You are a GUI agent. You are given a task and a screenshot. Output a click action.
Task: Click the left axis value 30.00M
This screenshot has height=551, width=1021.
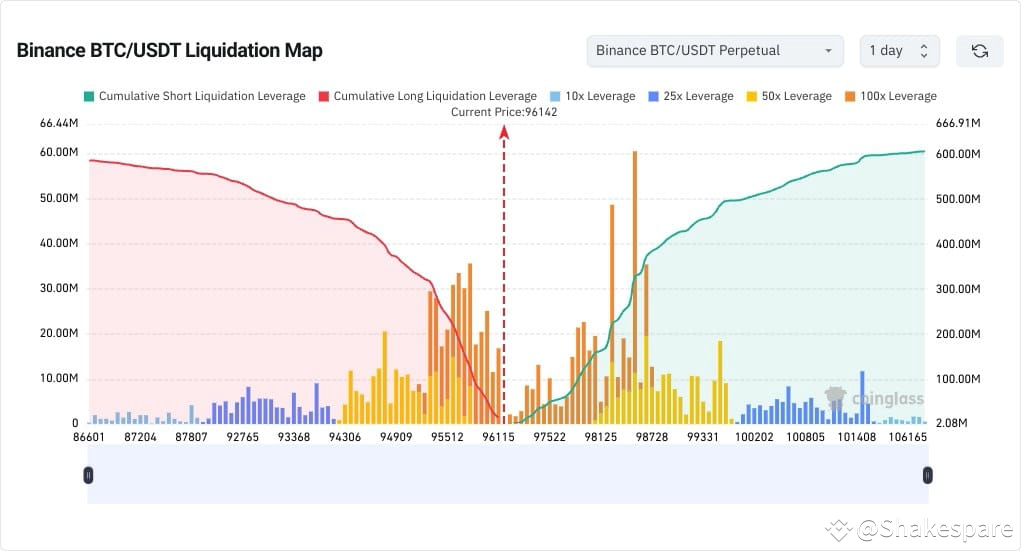click(x=59, y=288)
